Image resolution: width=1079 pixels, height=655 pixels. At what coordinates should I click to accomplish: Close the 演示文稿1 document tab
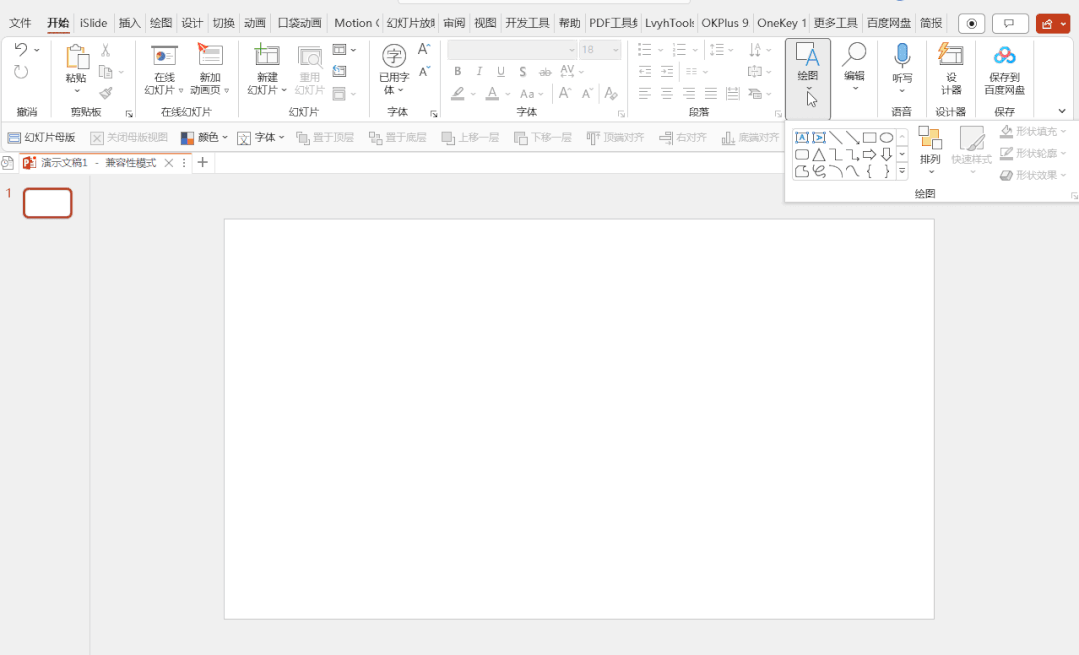pyautogui.click(x=169, y=163)
